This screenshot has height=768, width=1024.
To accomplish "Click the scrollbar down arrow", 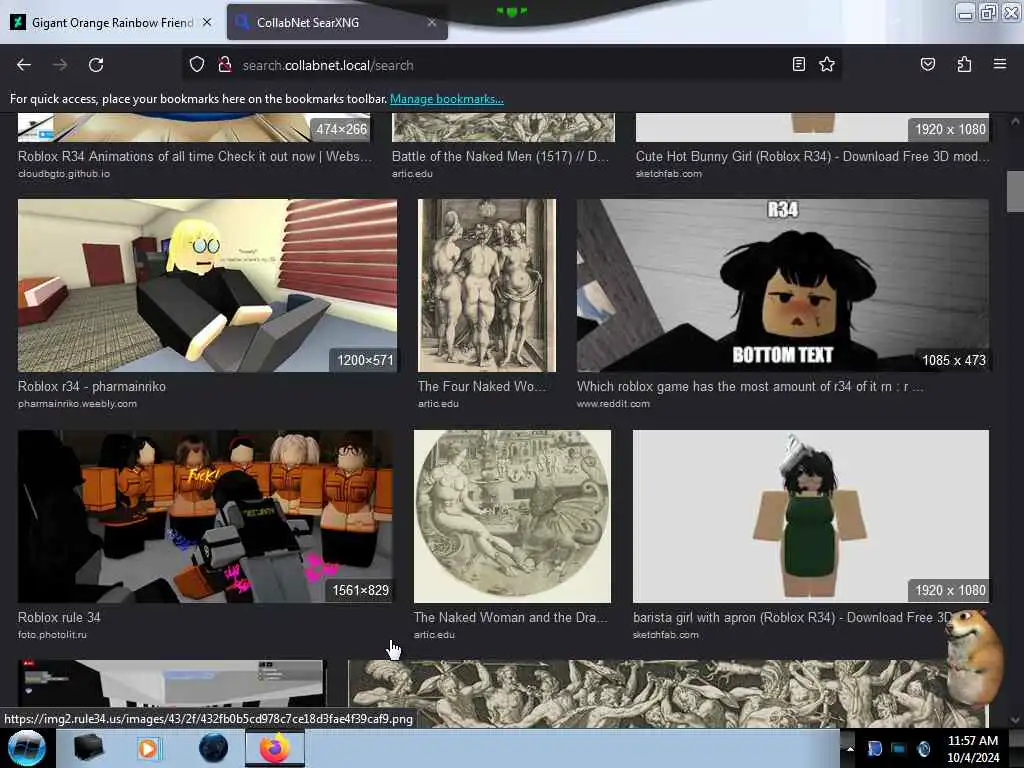I will 1014,720.
